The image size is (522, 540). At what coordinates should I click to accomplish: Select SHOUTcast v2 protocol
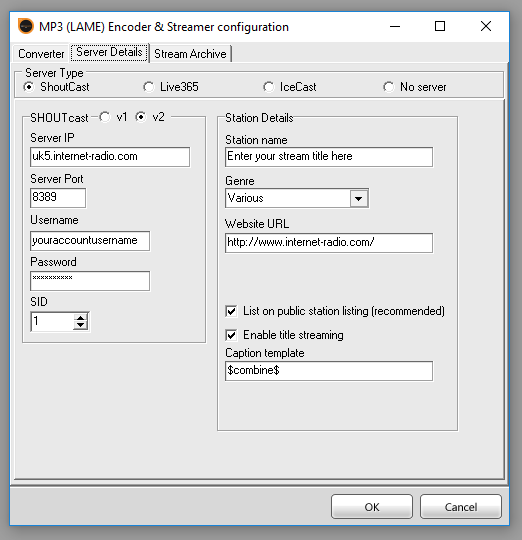click(x=140, y=117)
